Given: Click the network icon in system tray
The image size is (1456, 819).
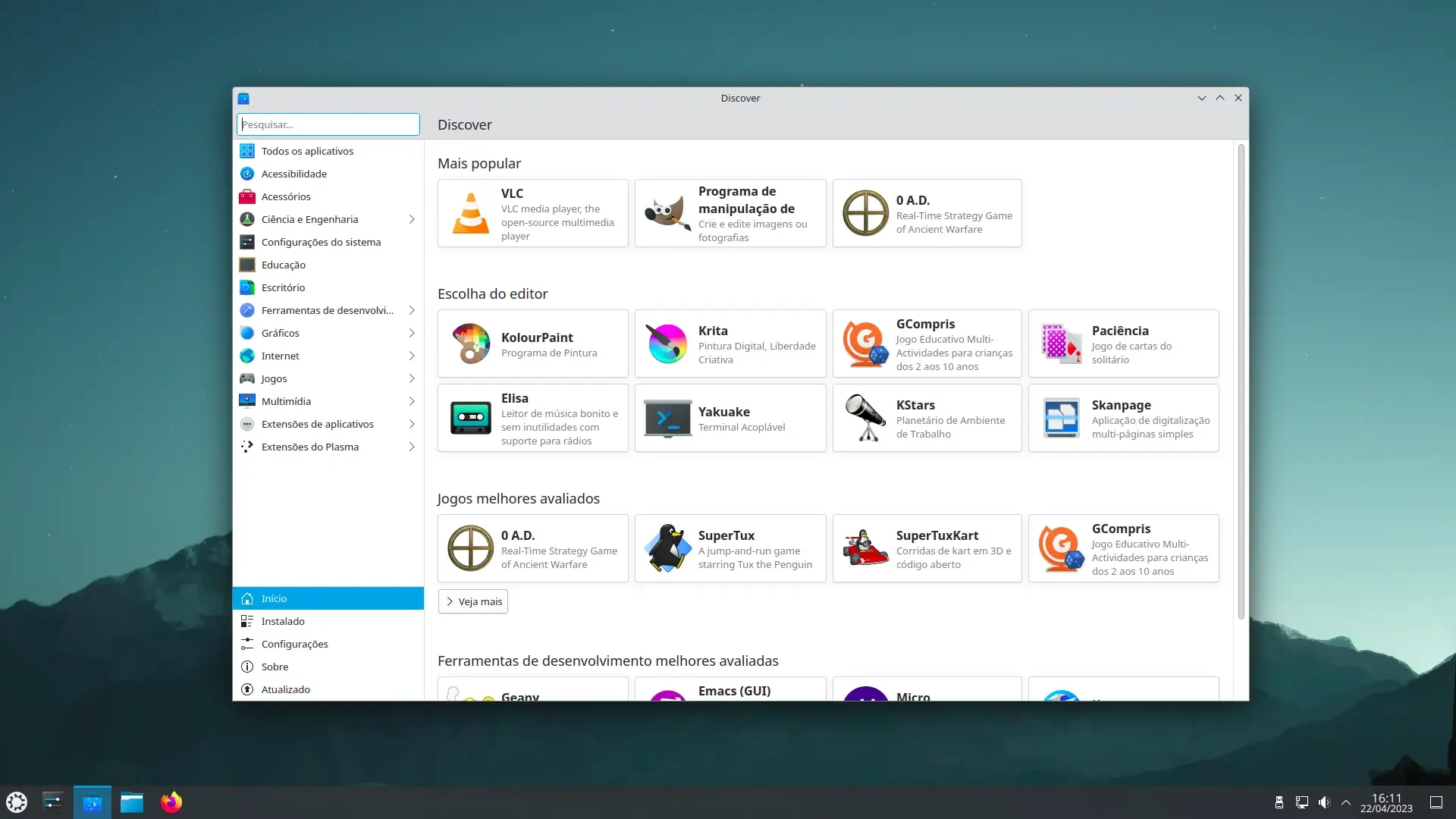Looking at the screenshot, I should pos(1302,802).
